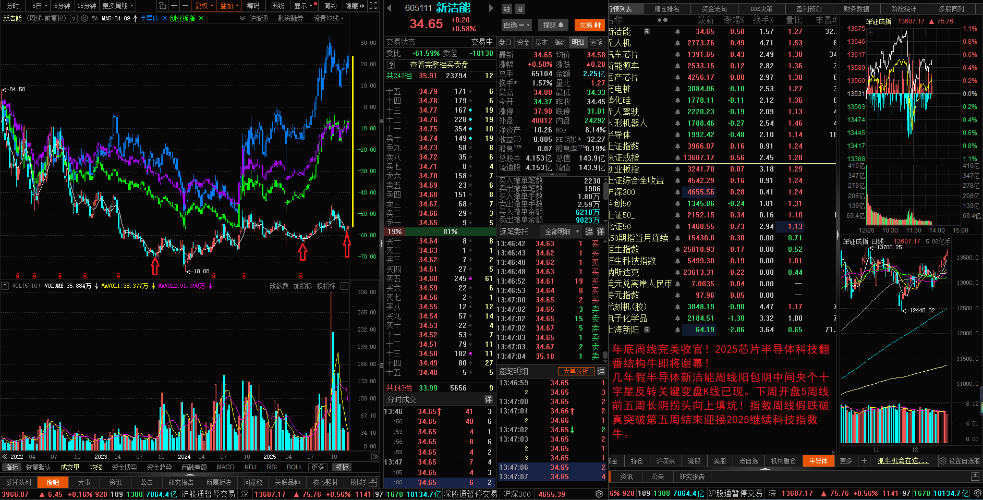Select the MACD indicator tab
Viewport: 983px width, 500px height.
(225, 467)
